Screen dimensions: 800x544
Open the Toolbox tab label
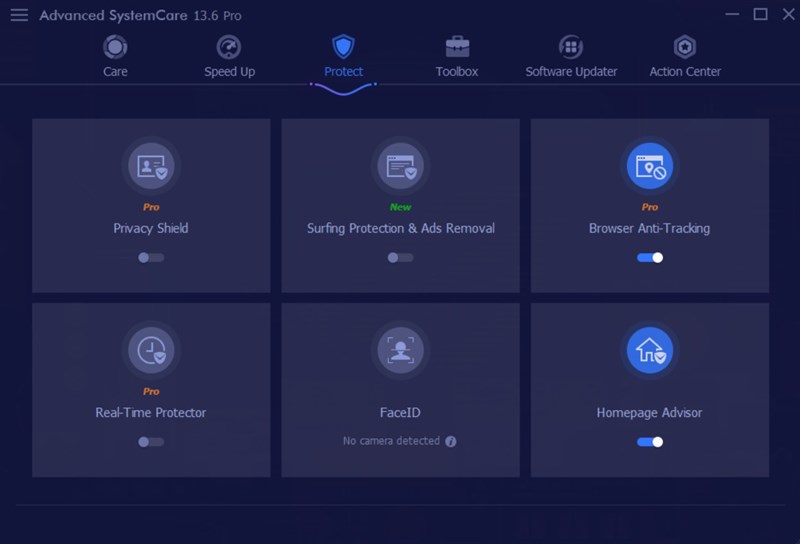pos(457,71)
